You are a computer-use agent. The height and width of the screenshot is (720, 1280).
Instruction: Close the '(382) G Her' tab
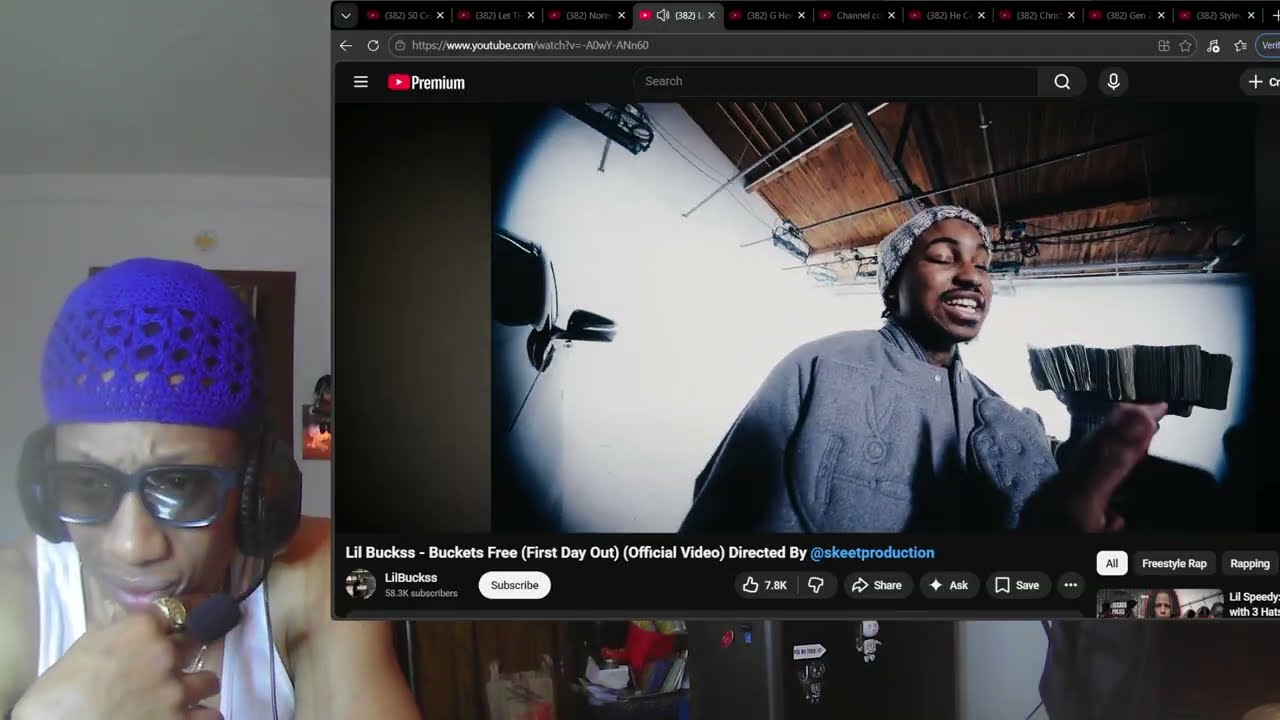801,15
